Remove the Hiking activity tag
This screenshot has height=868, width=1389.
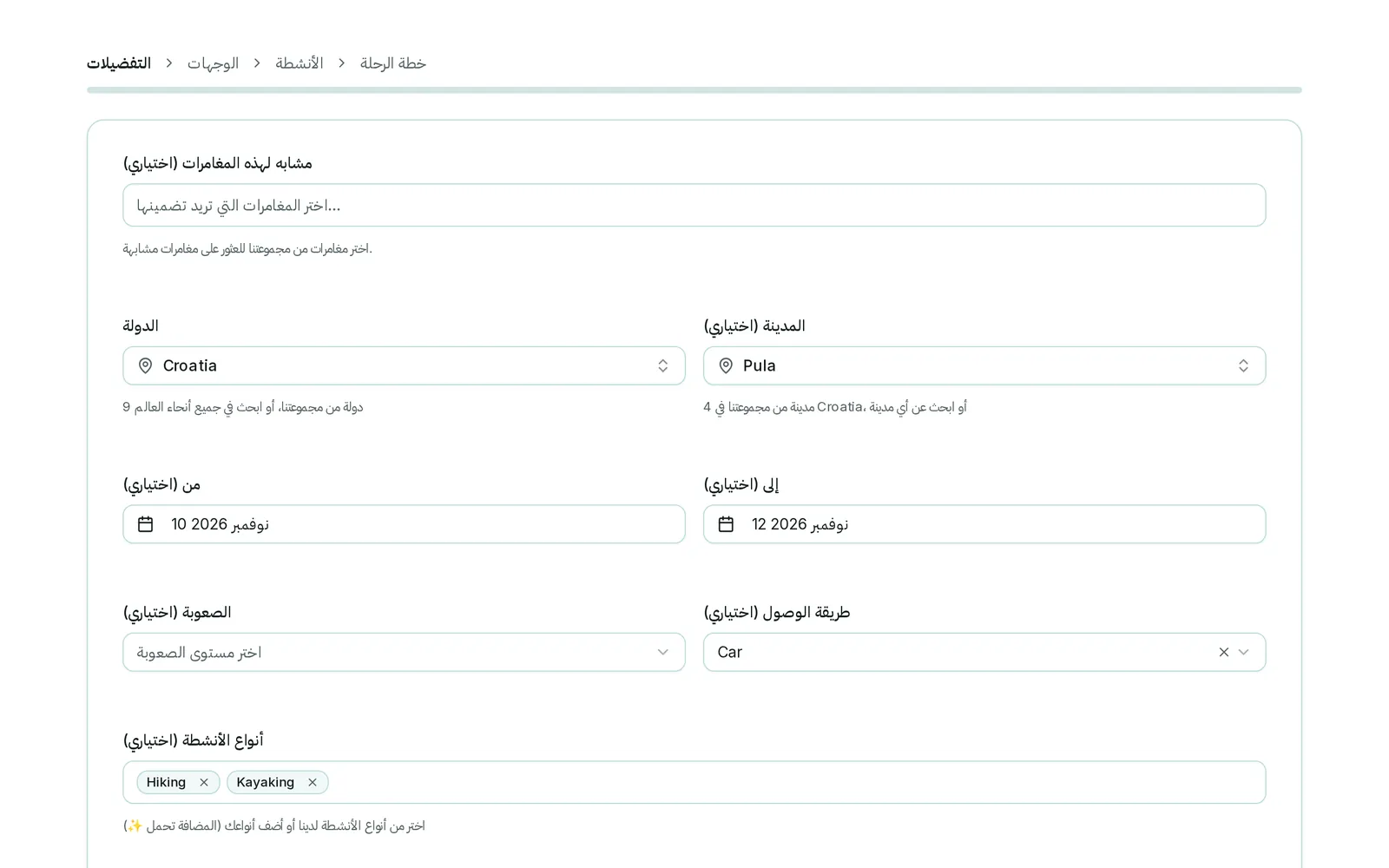point(204,782)
